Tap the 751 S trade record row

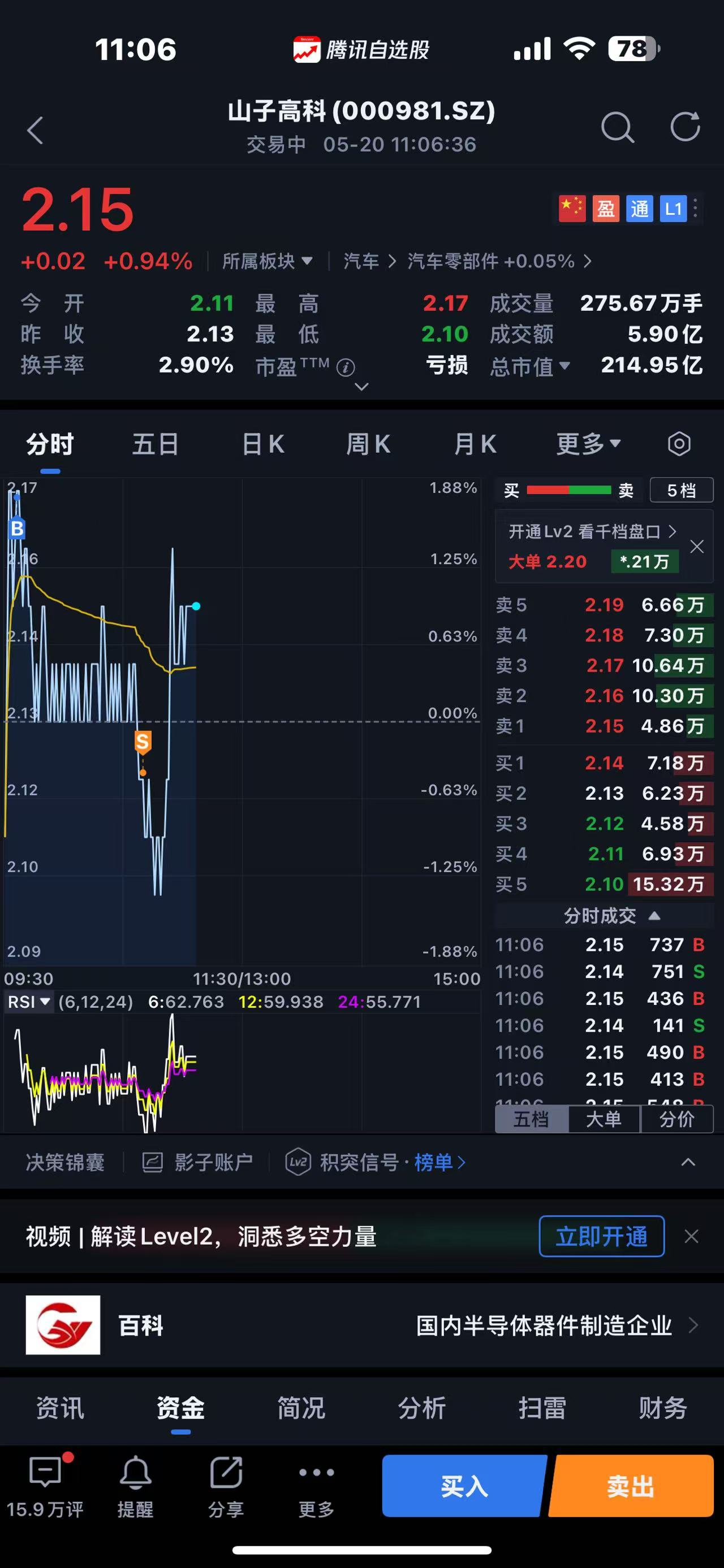click(x=600, y=971)
